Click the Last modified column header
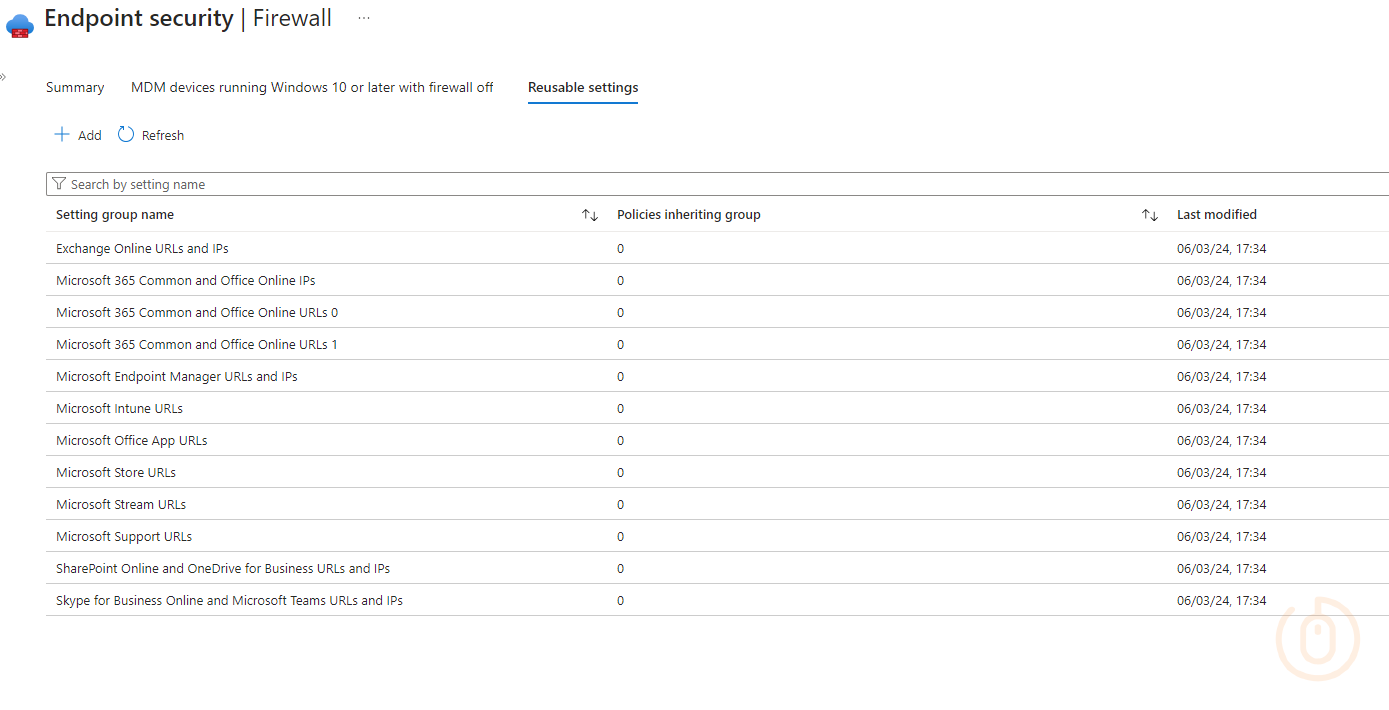 pos(1216,215)
